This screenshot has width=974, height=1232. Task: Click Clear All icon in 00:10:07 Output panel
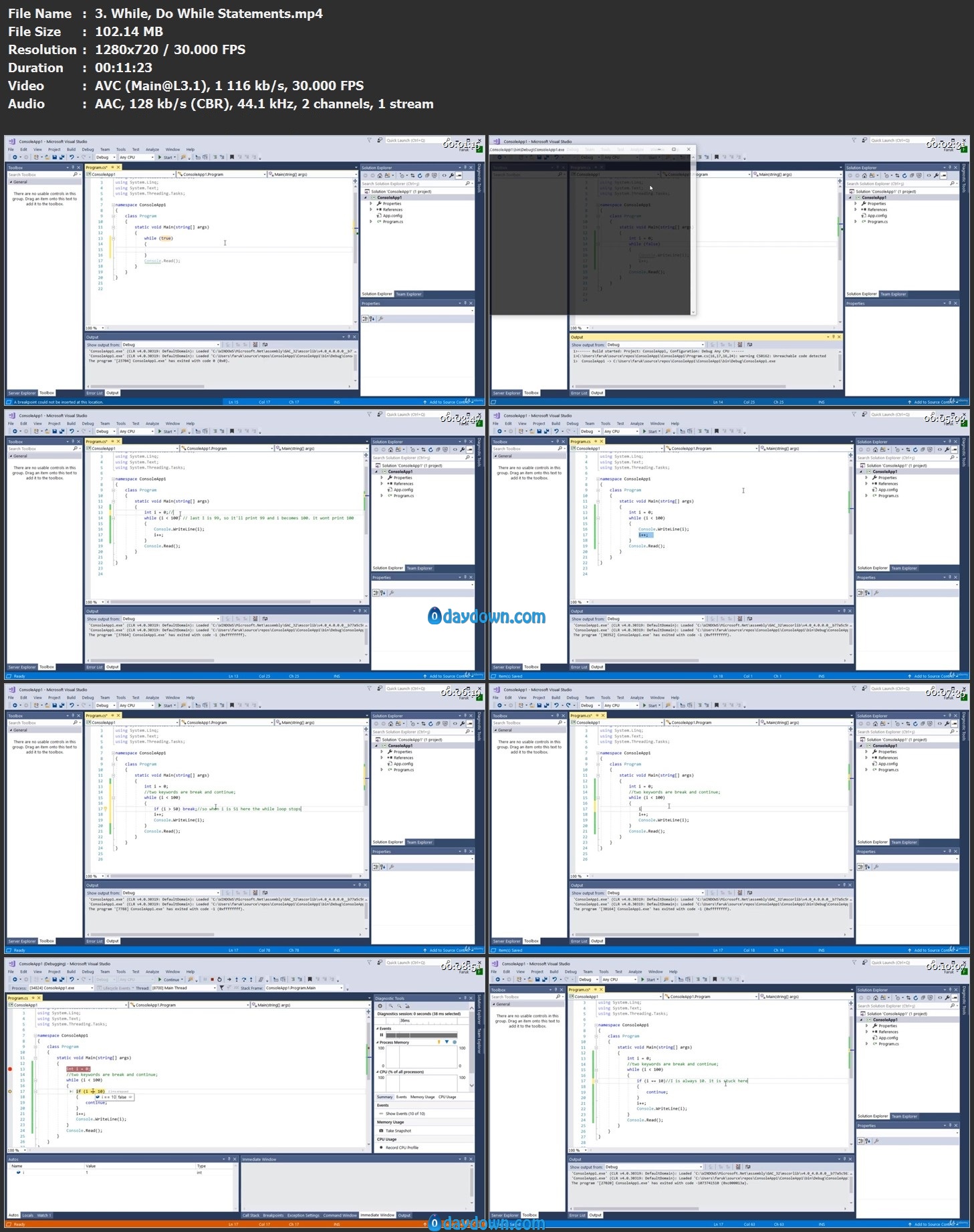click(x=738, y=1167)
